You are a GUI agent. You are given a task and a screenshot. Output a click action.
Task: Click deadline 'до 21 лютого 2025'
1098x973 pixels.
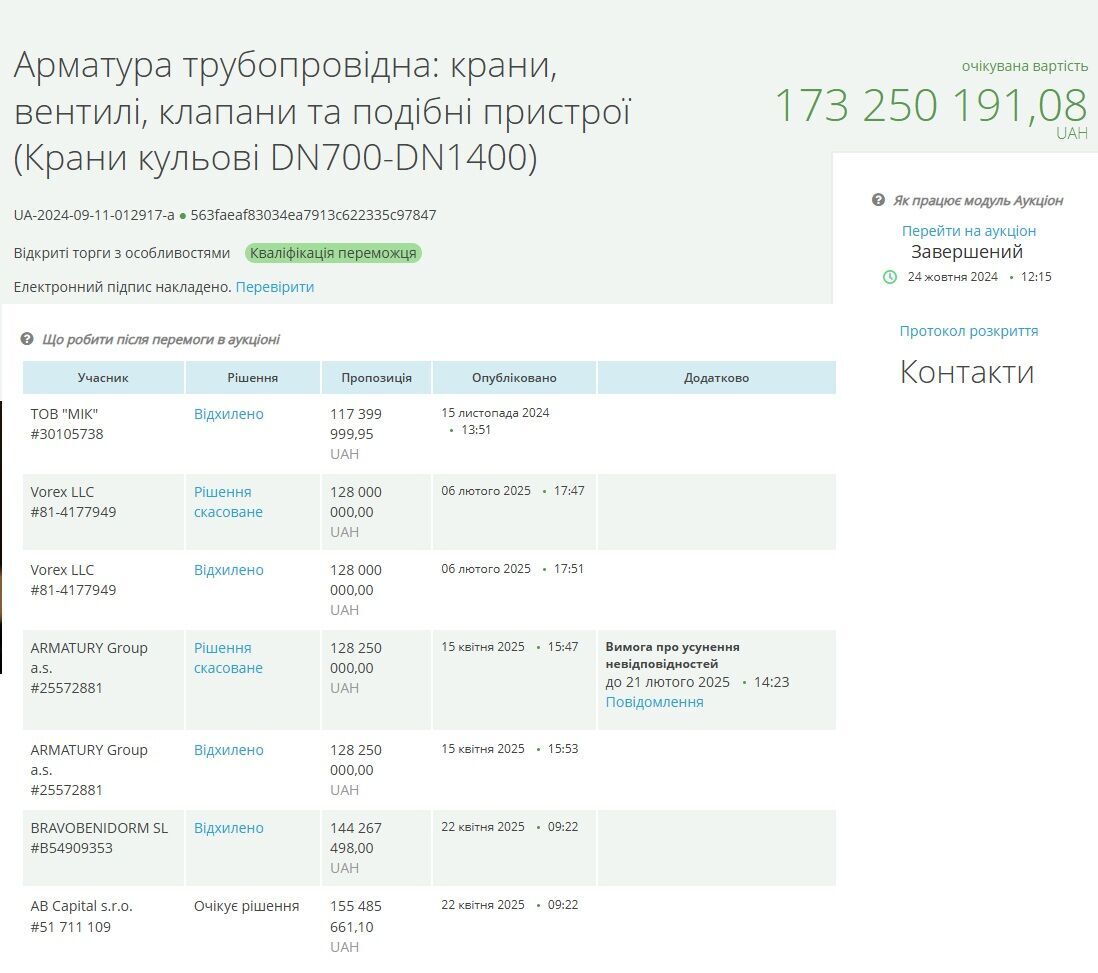click(x=667, y=682)
